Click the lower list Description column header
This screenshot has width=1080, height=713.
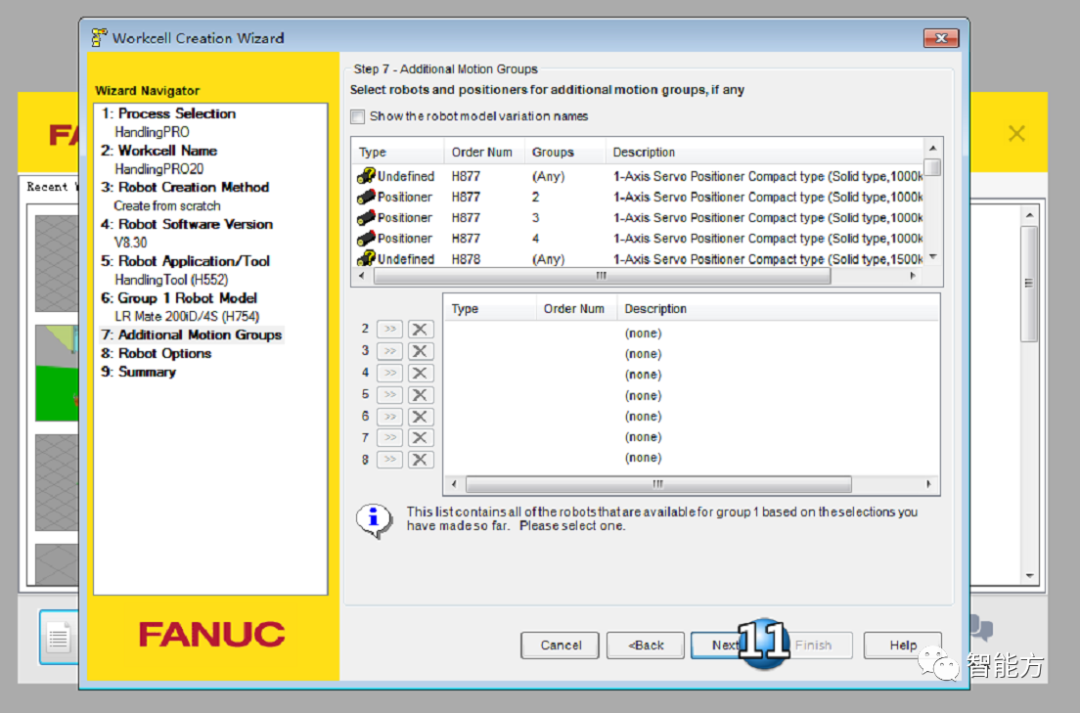(x=778, y=309)
